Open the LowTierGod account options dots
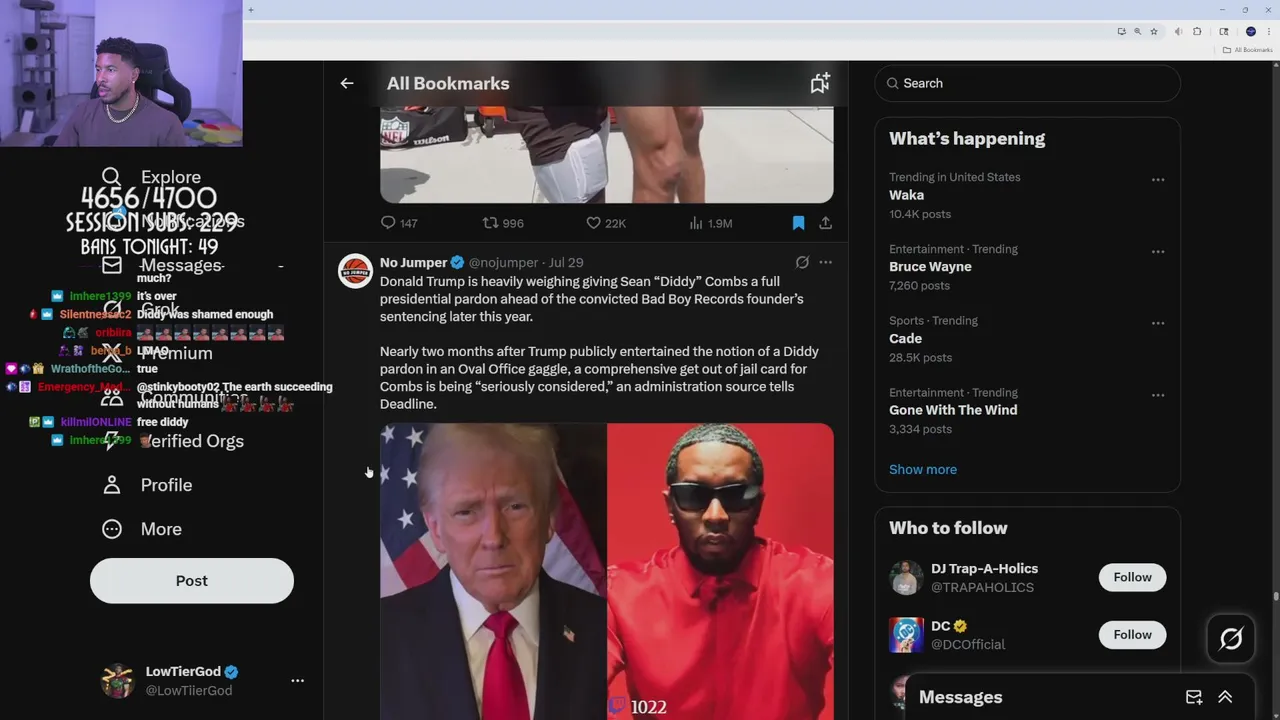Screen dimensions: 1280x720 click(x=297, y=680)
